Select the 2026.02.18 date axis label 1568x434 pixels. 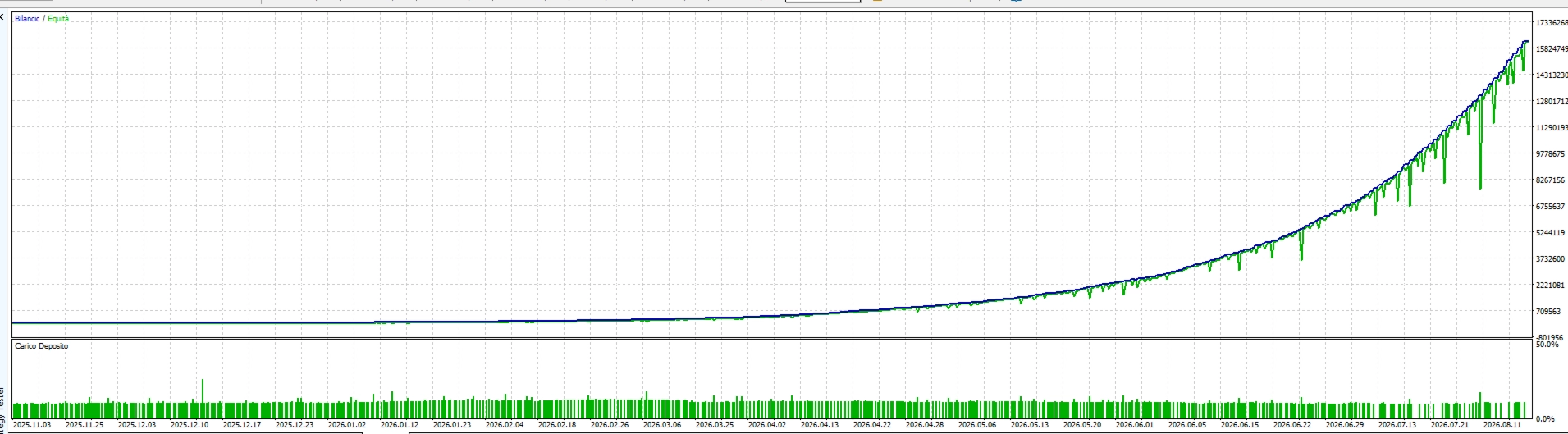(557, 425)
